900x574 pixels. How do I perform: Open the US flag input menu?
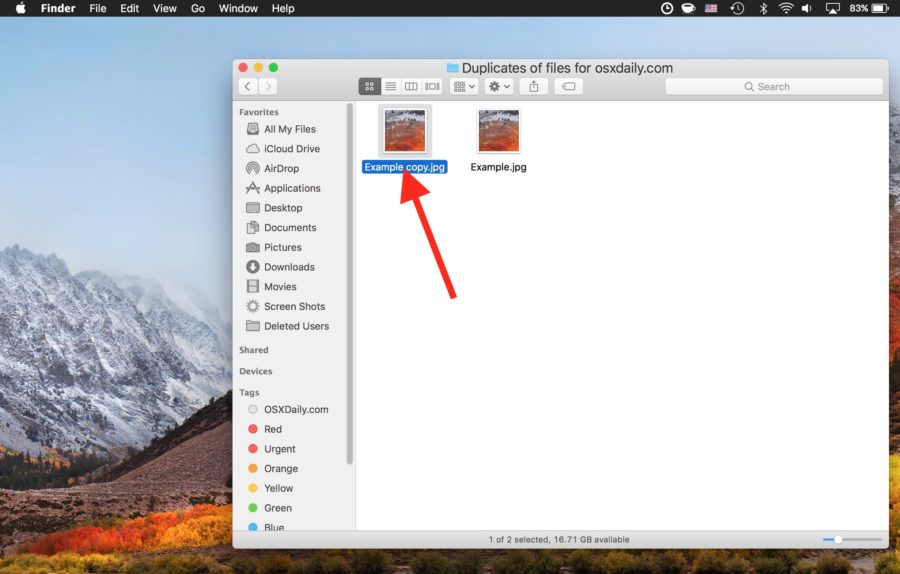pyautogui.click(x=711, y=8)
